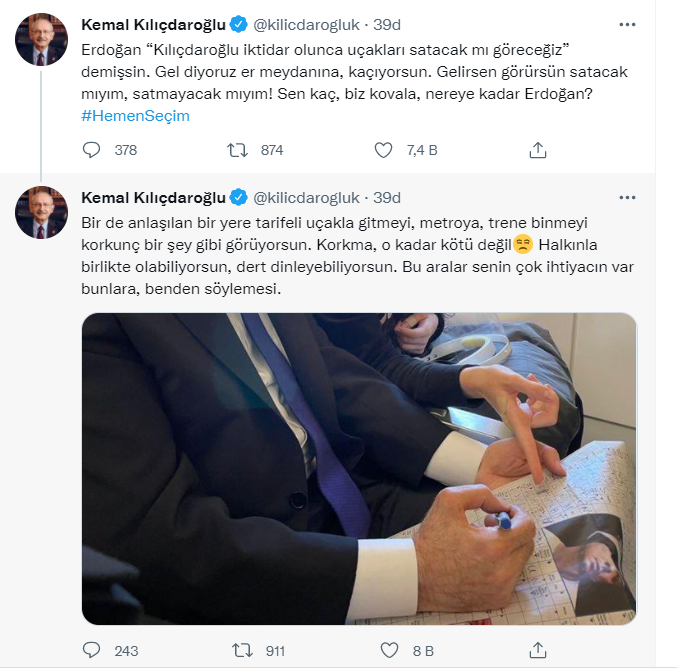
Task: Share the first tweet using share icon
Action: (538, 150)
